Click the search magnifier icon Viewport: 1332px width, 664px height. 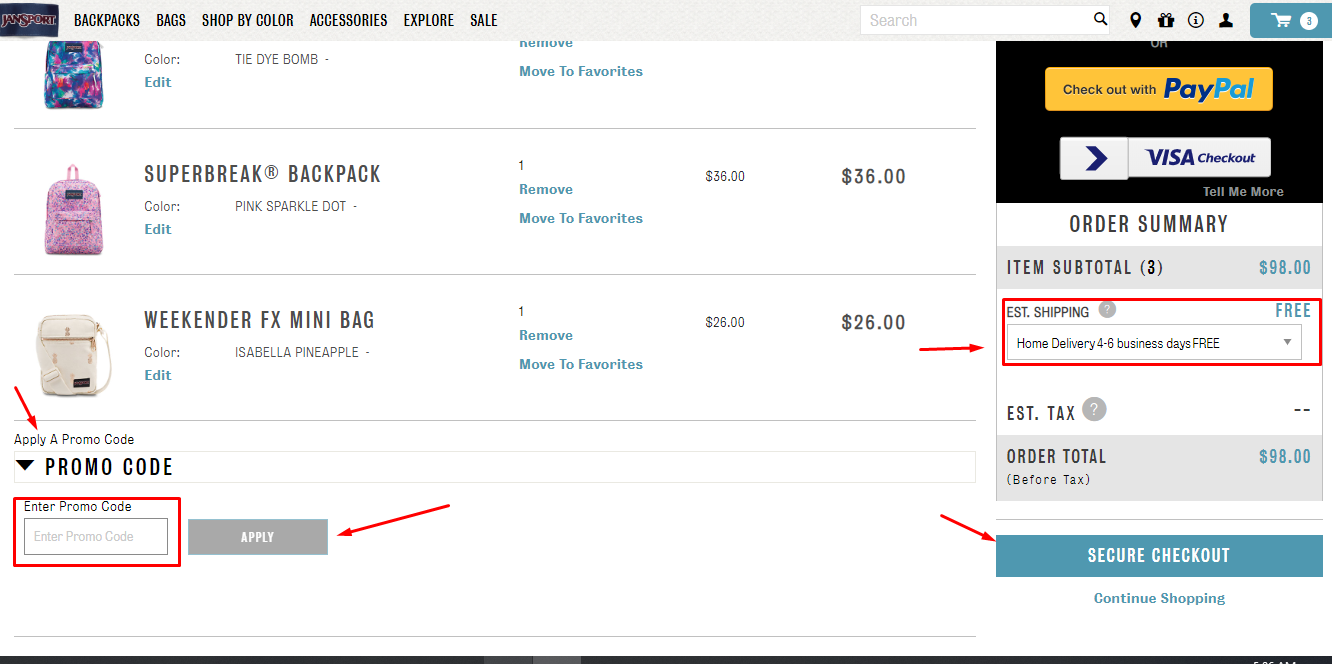pyautogui.click(x=1100, y=20)
